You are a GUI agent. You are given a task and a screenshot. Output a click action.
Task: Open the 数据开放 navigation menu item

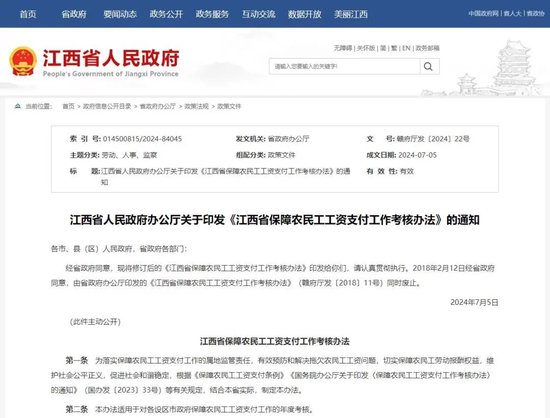point(304,14)
